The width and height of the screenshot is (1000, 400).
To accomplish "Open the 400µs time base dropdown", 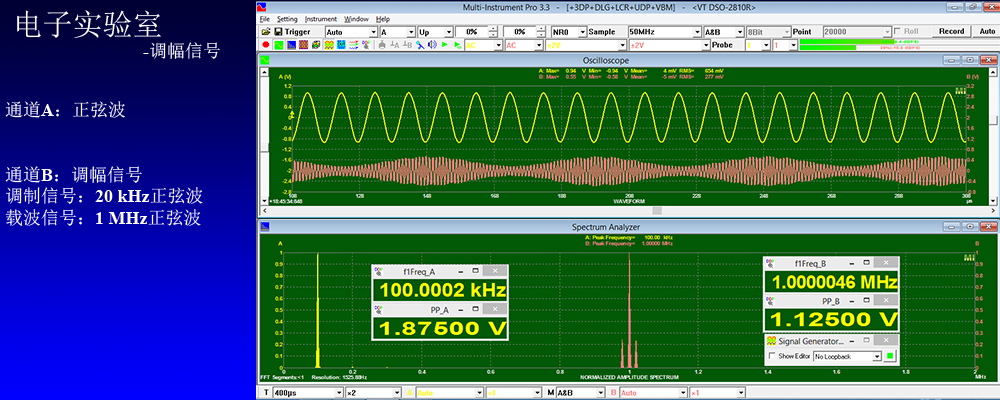I will coord(306,393).
